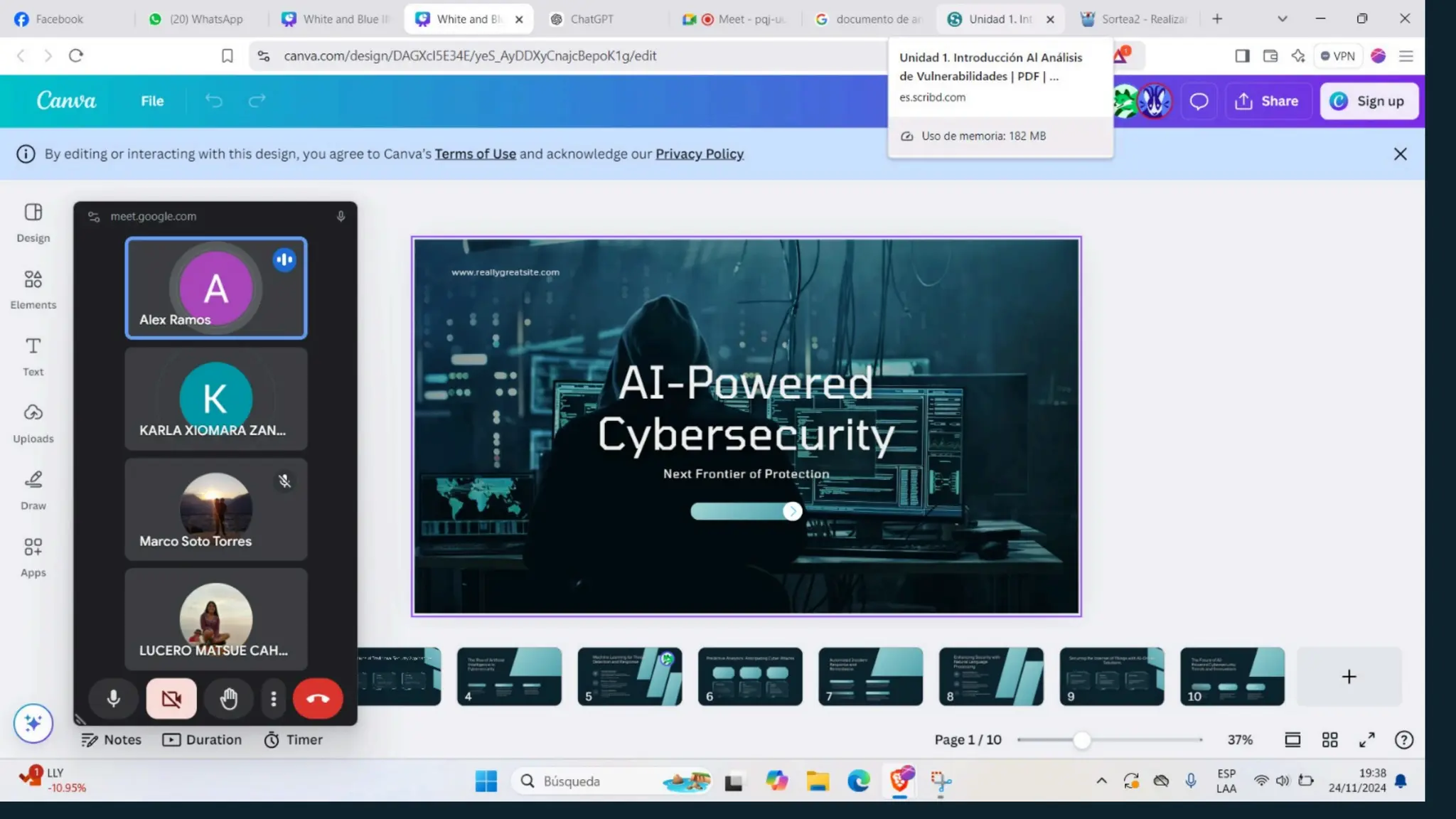Screen dimensions: 1456x819
Task: Hang up the Meet call
Action: tap(318, 699)
